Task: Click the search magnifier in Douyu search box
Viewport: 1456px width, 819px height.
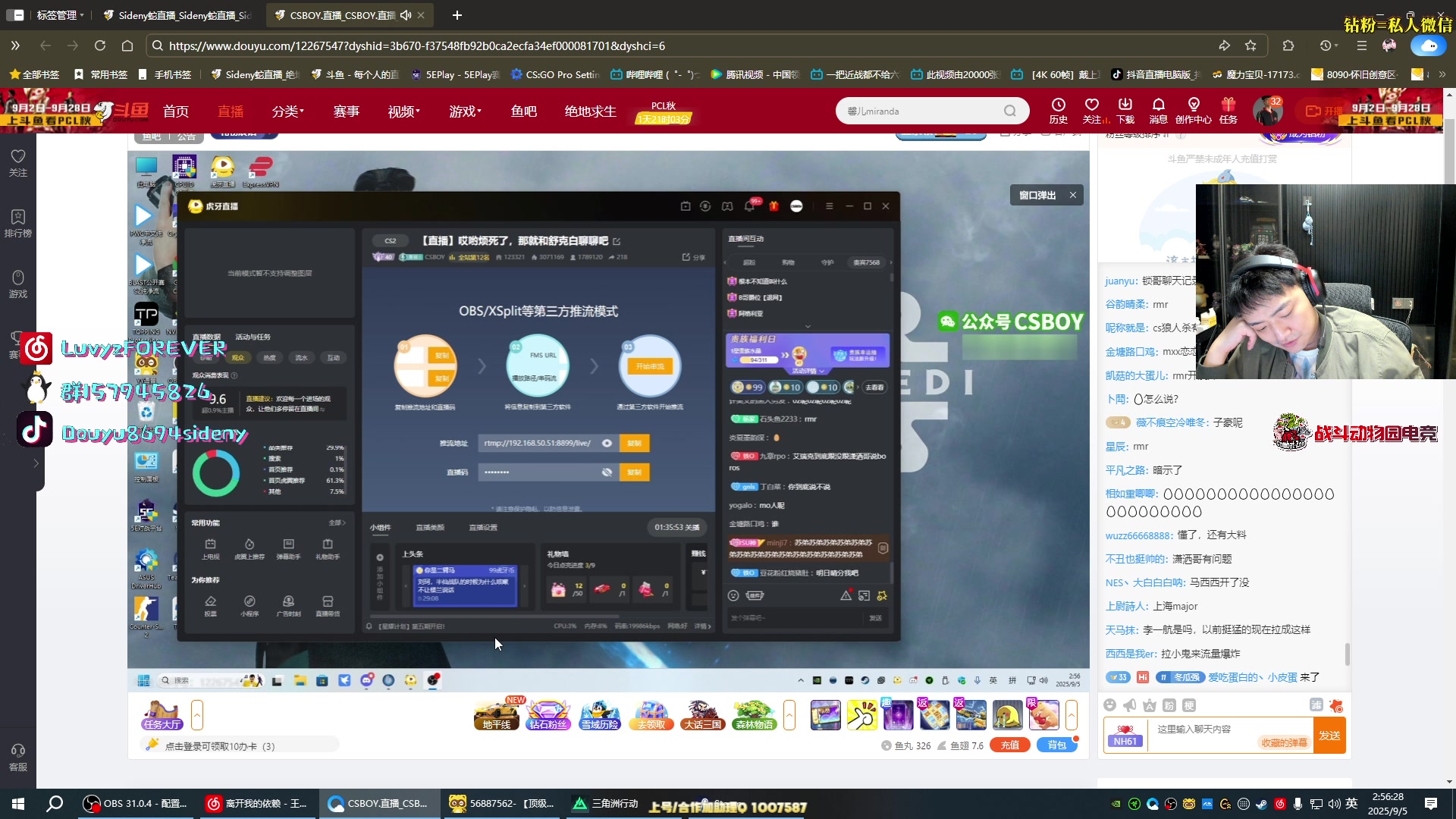Action: tap(1010, 111)
